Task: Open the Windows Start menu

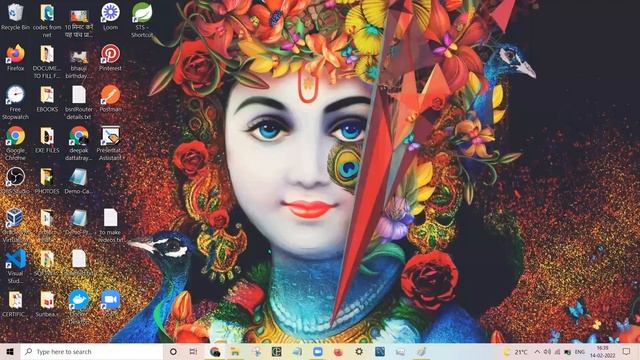Action: (10, 351)
